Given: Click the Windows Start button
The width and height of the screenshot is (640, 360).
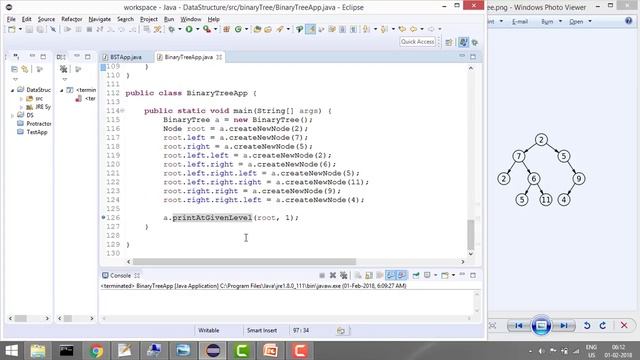Looking at the screenshot, I should (x=11, y=351).
